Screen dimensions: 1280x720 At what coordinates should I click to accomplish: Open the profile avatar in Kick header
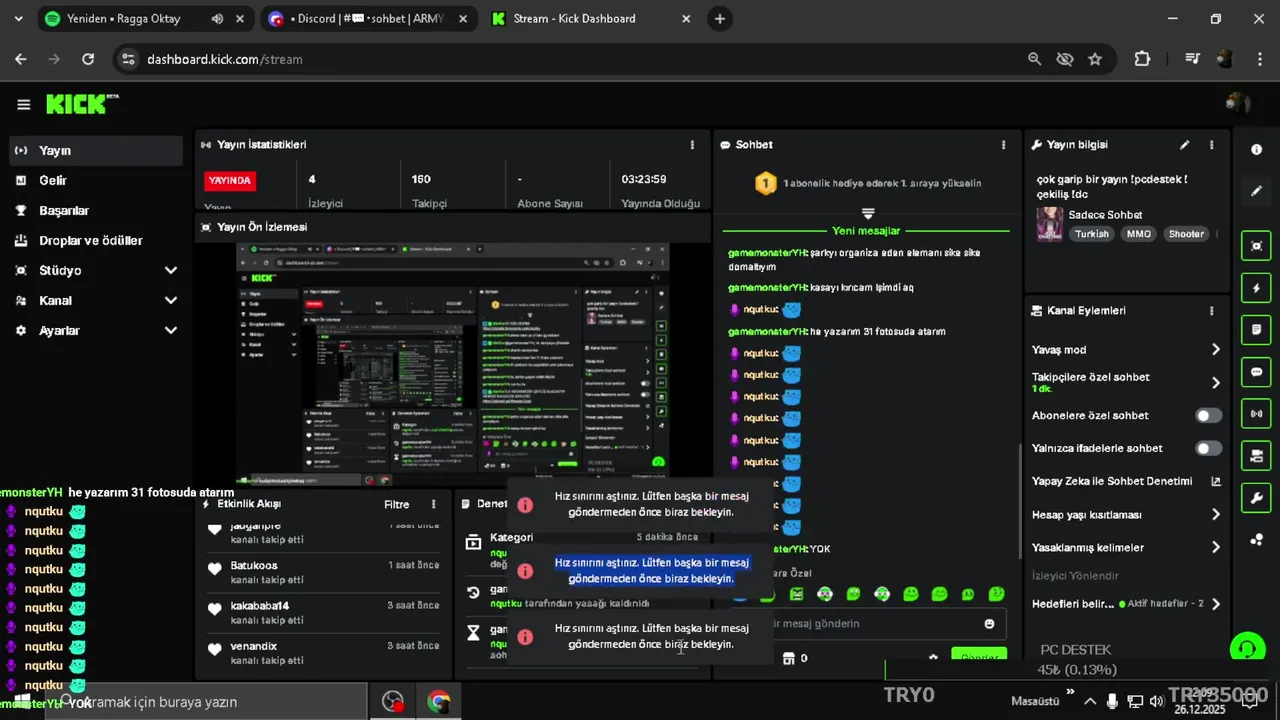click(1237, 104)
